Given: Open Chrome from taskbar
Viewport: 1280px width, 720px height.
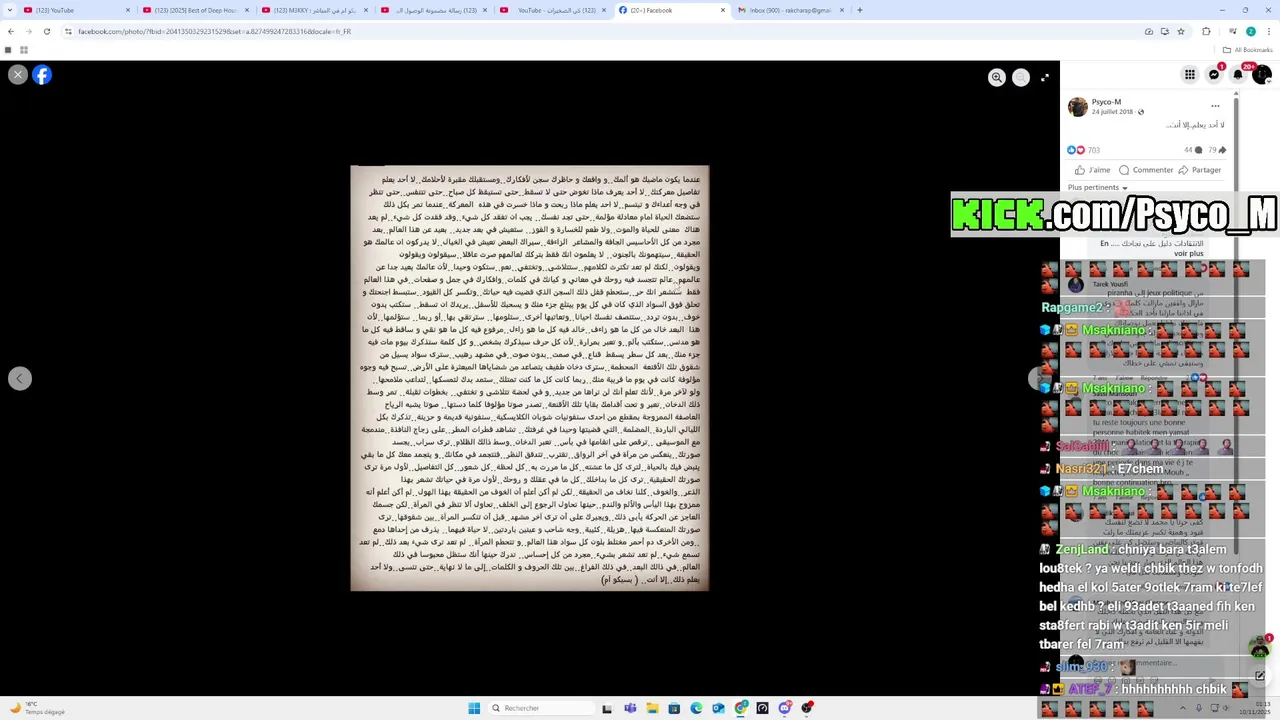Looking at the screenshot, I should tap(740, 708).
